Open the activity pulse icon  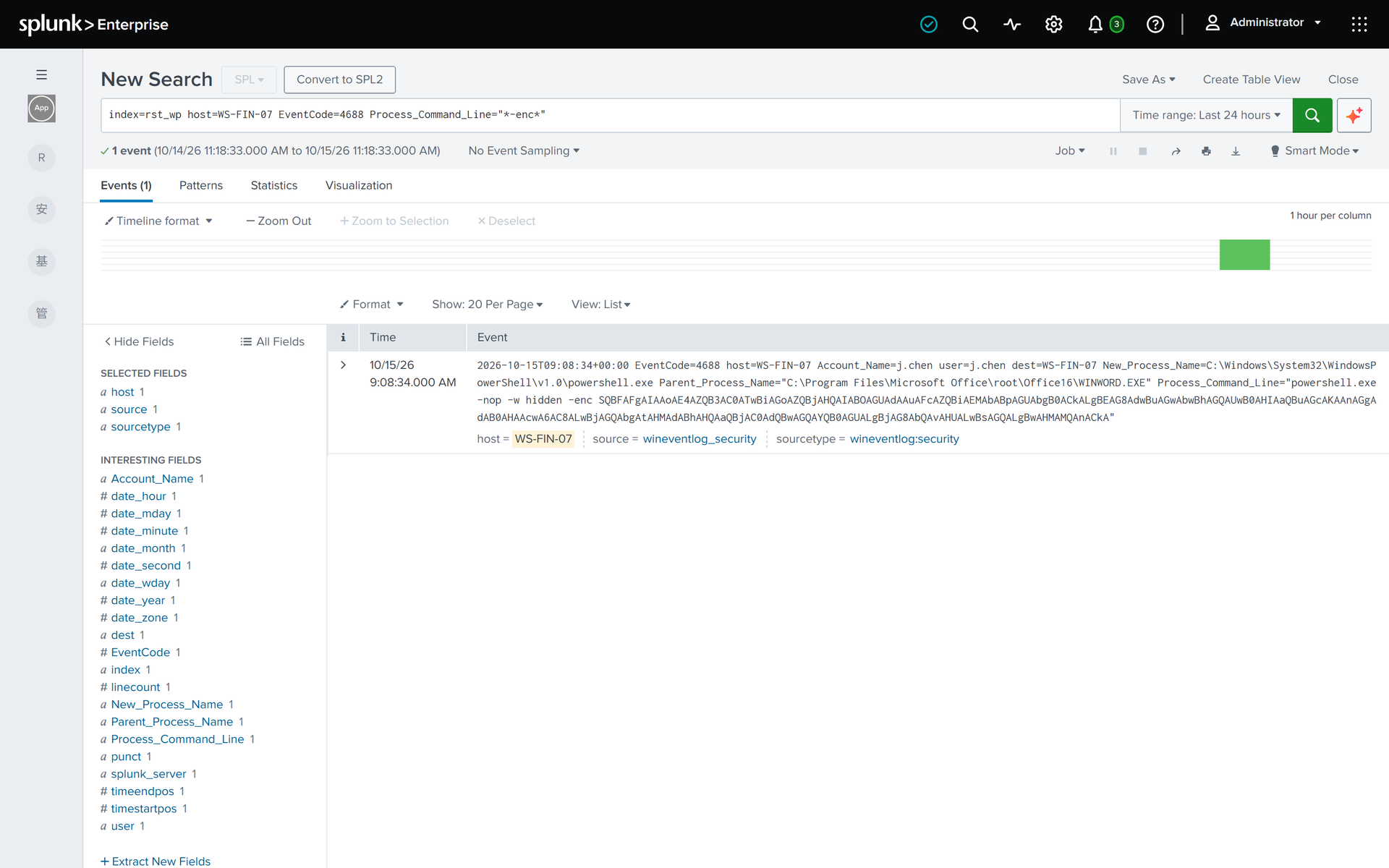(1012, 25)
